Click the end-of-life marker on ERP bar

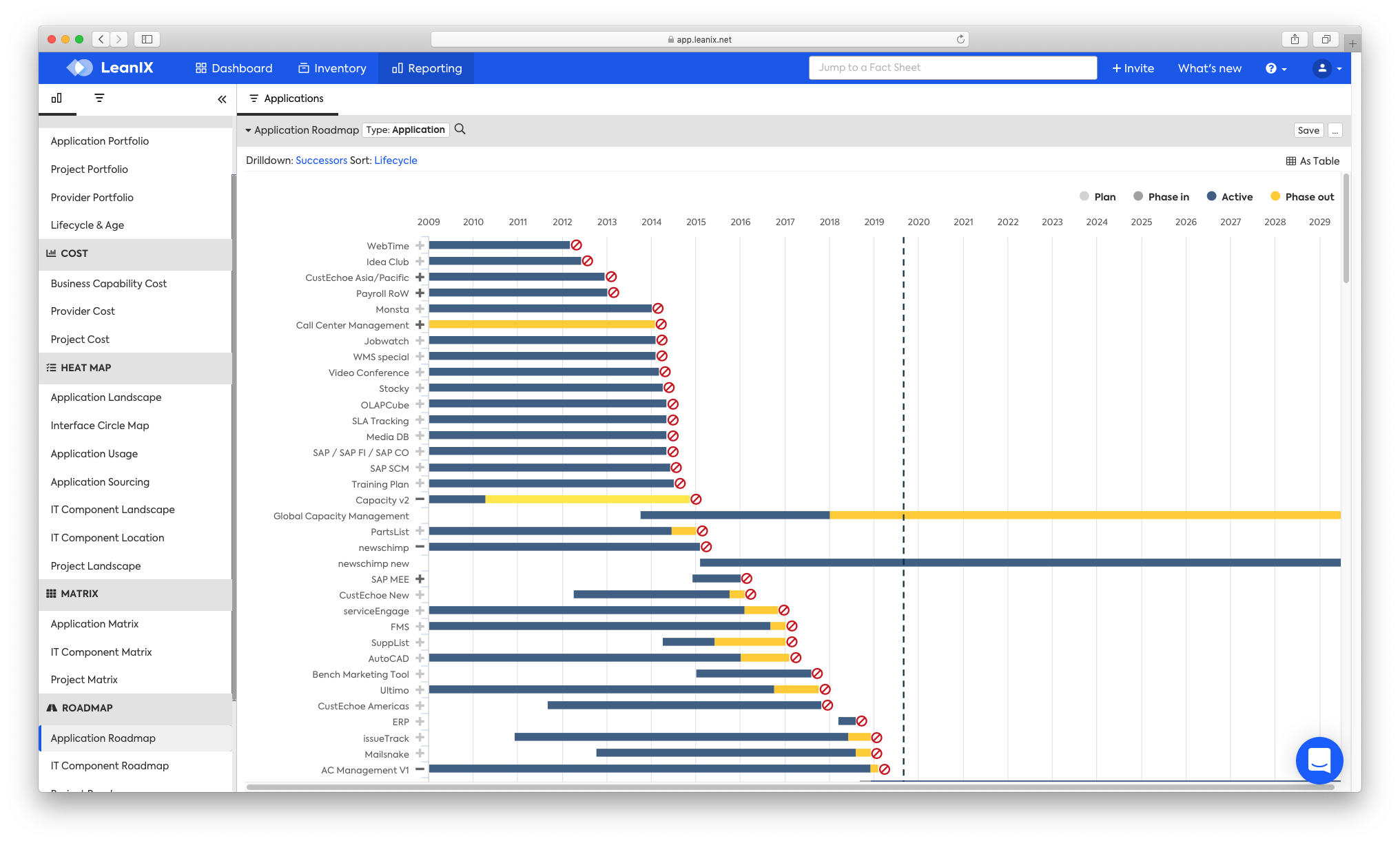click(861, 721)
